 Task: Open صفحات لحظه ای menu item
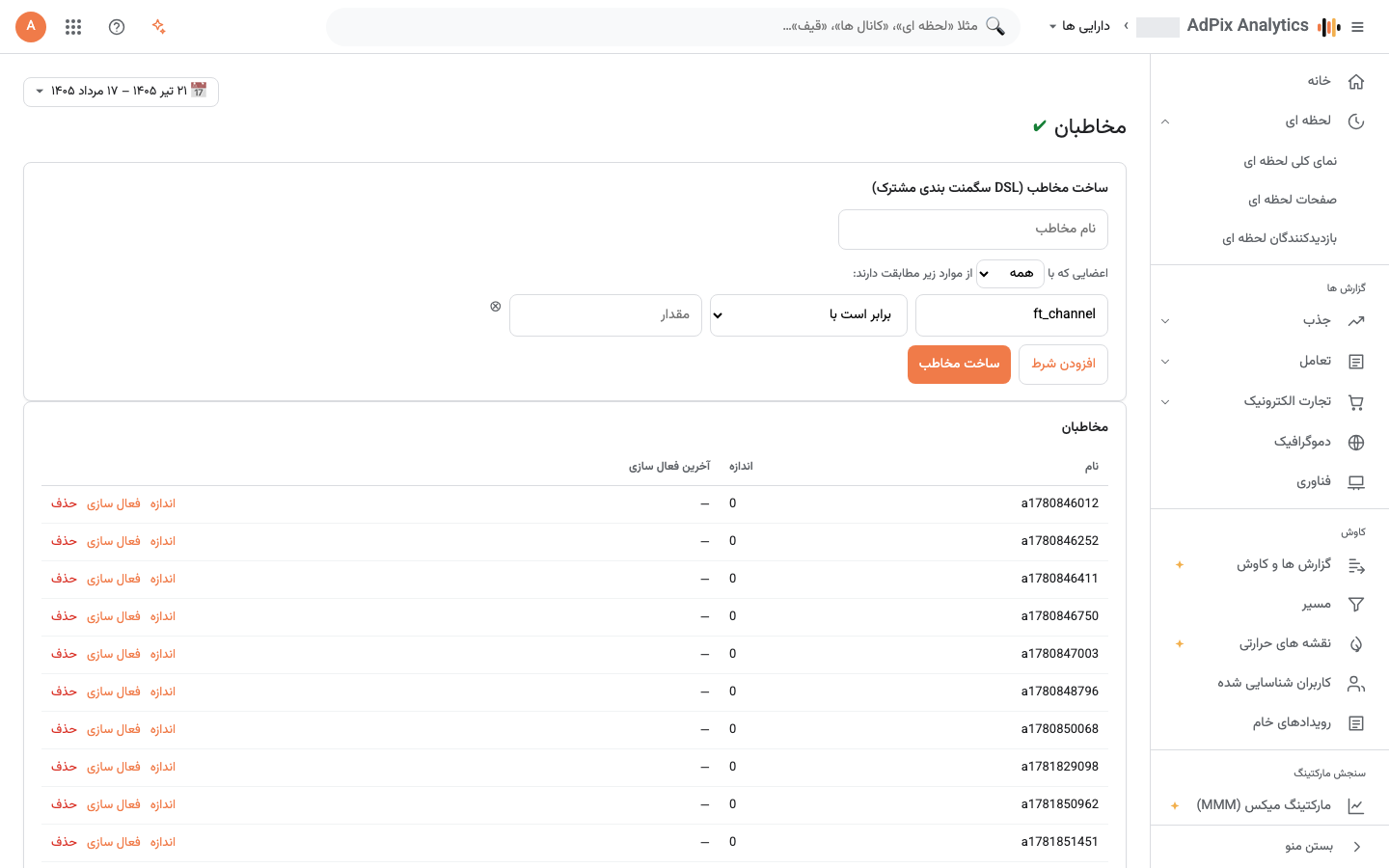(1293, 200)
